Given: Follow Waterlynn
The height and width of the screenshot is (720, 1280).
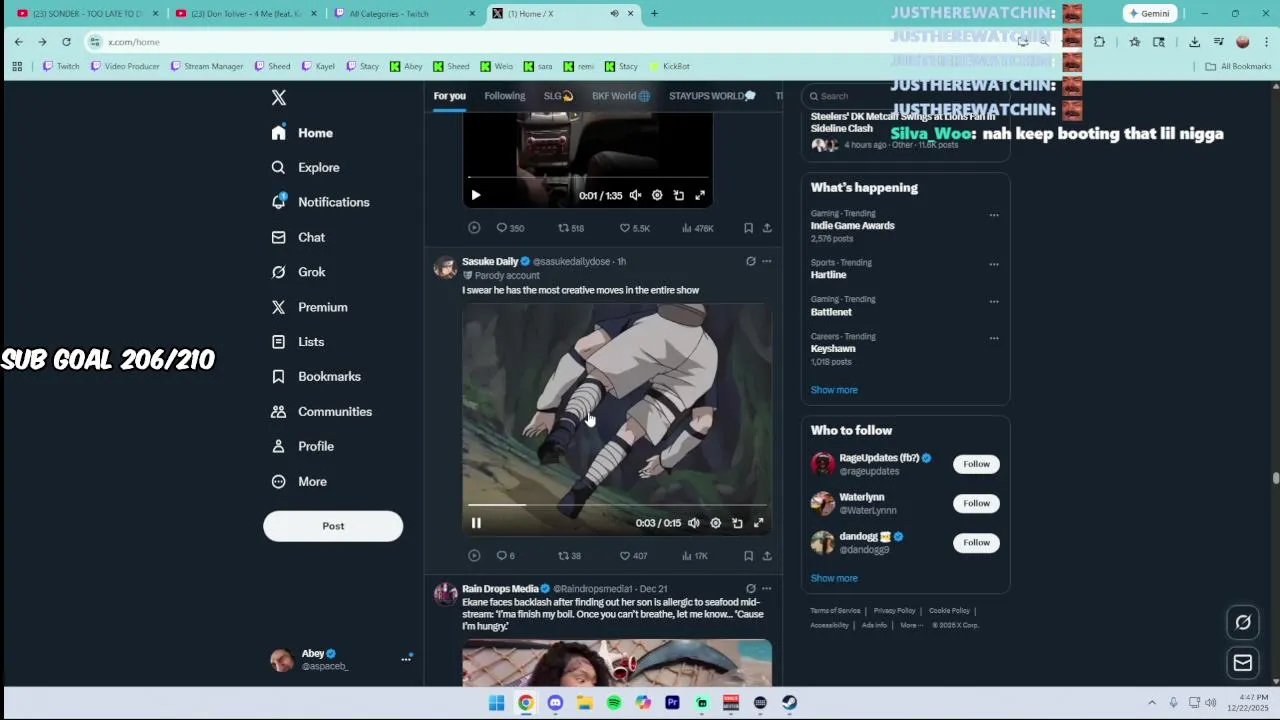Looking at the screenshot, I should [976, 503].
